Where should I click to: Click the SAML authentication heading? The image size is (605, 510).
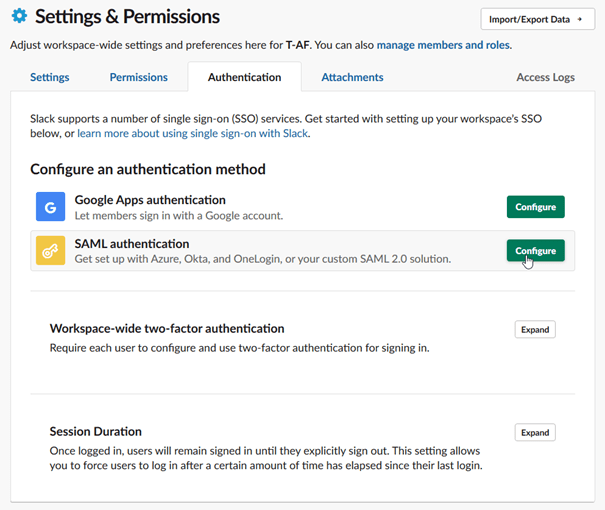click(x=132, y=243)
